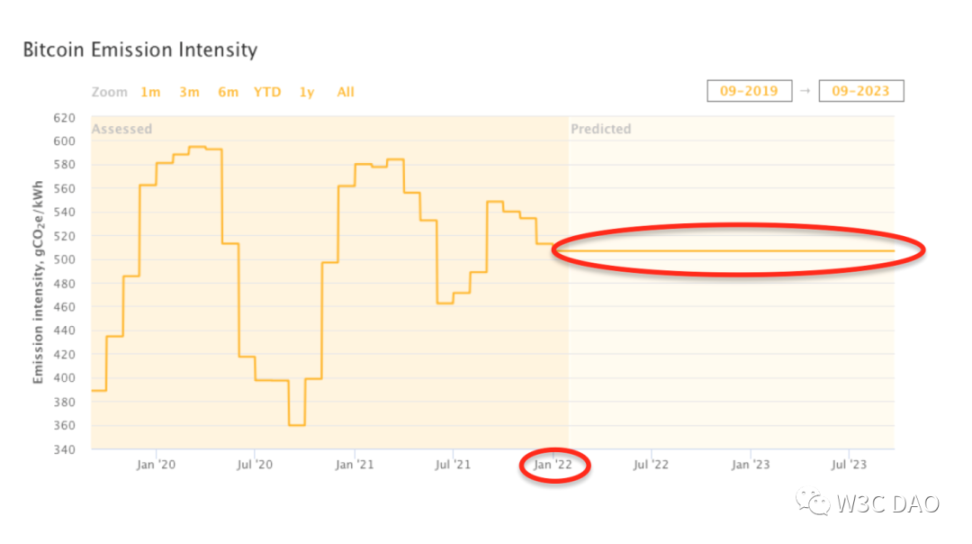Choose the YTD zoom option
Image resolution: width=972 pixels, height=544 pixels.
coord(267,92)
